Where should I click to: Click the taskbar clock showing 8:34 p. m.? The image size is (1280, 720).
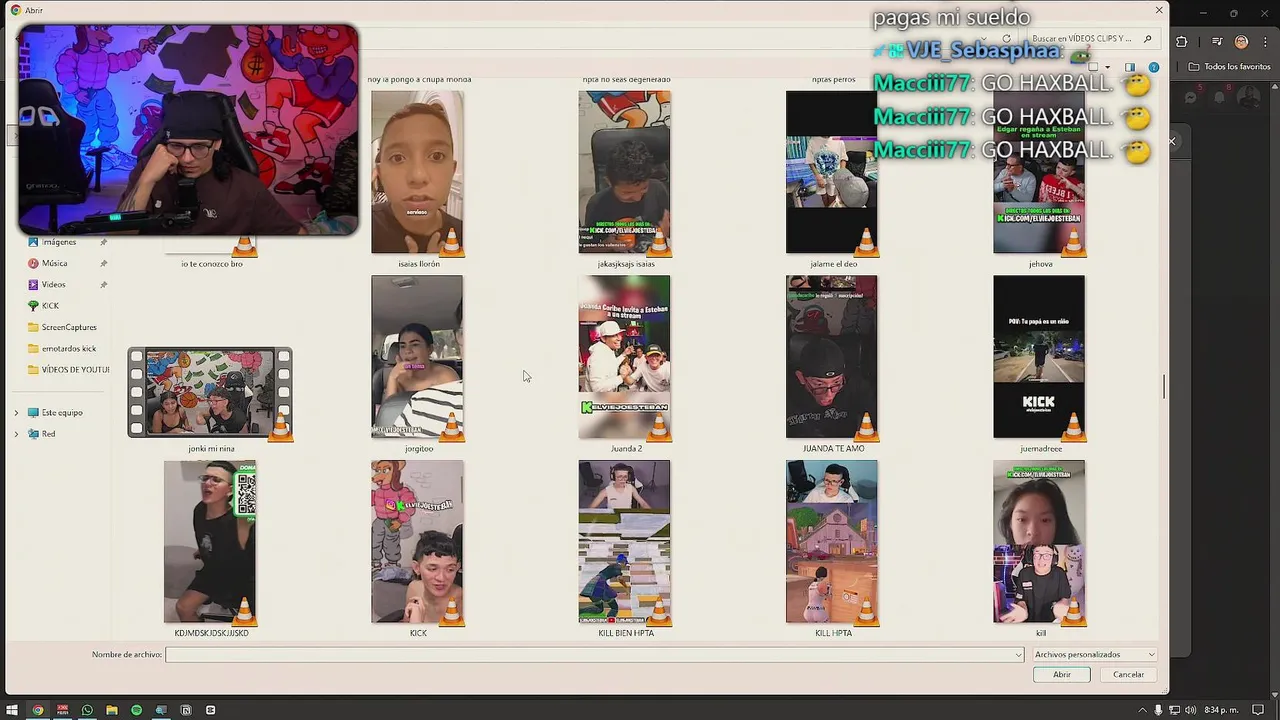tap(1221, 710)
